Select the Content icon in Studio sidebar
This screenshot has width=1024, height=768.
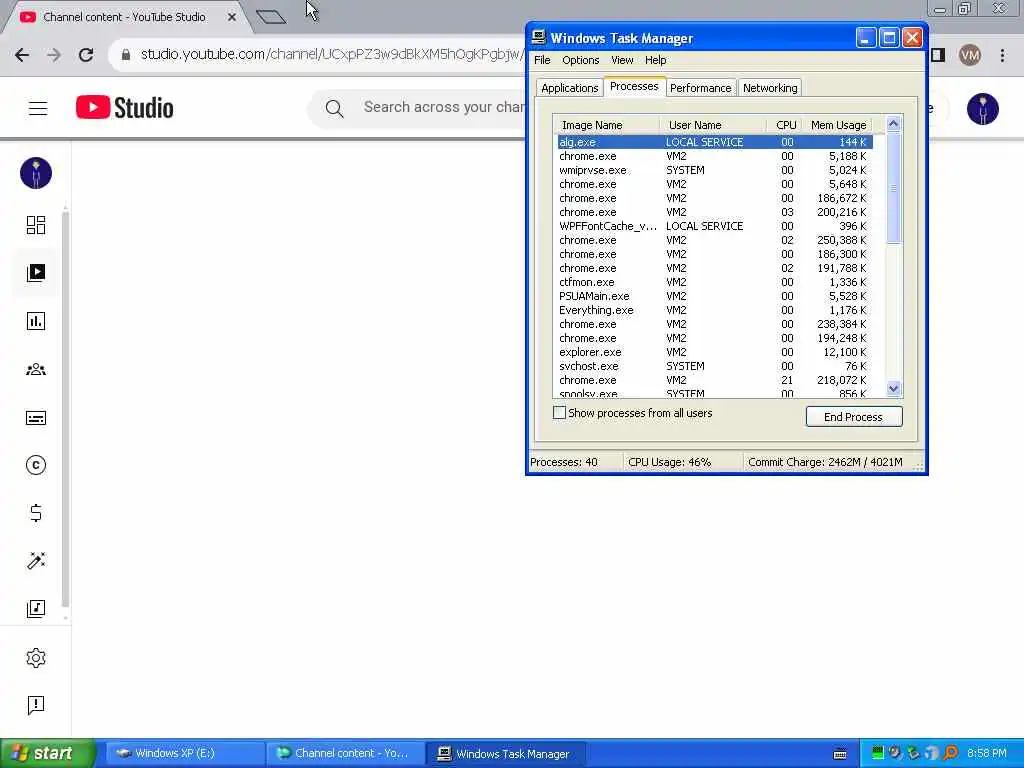pos(36,272)
